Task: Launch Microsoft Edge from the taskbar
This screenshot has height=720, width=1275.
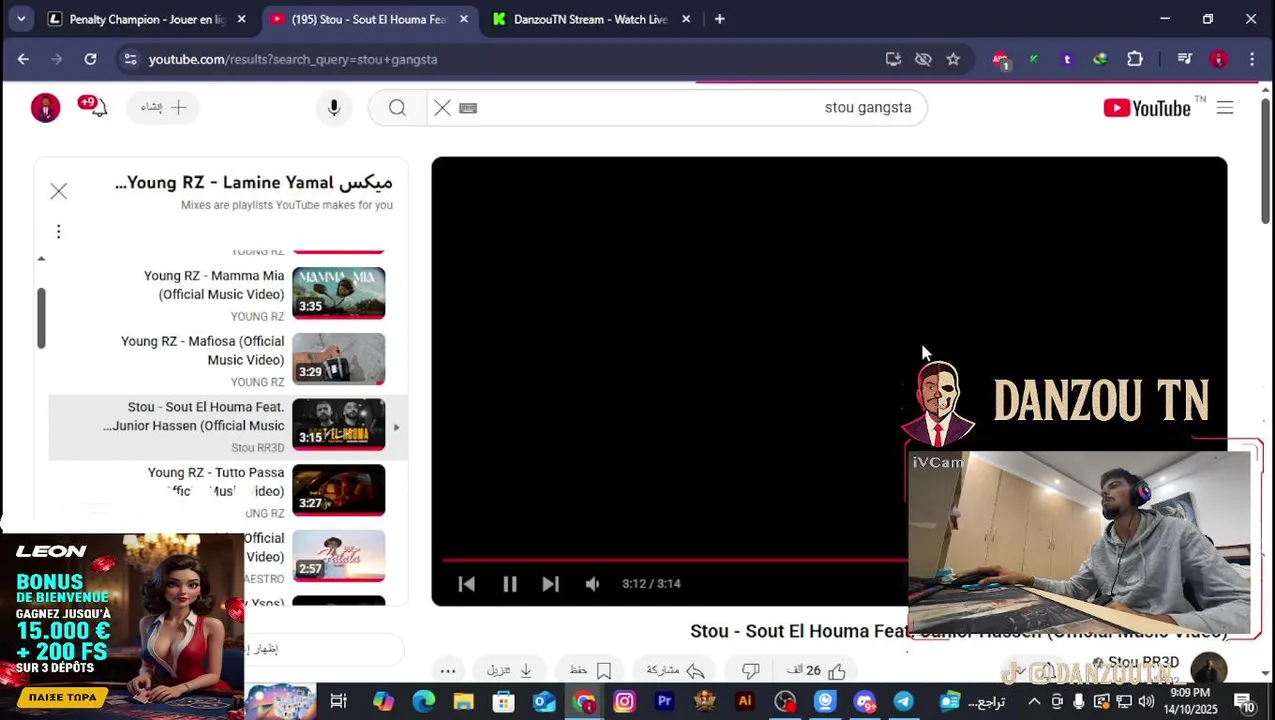Action: (424, 701)
